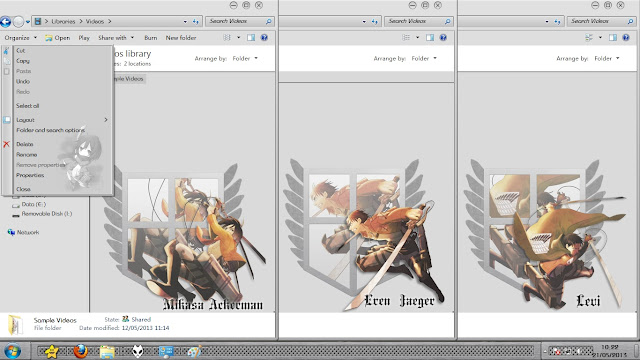Image resolution: width=640 pixels, height=360 pixels.
Task: Expand the Share with dropdown
Action: 116,38
